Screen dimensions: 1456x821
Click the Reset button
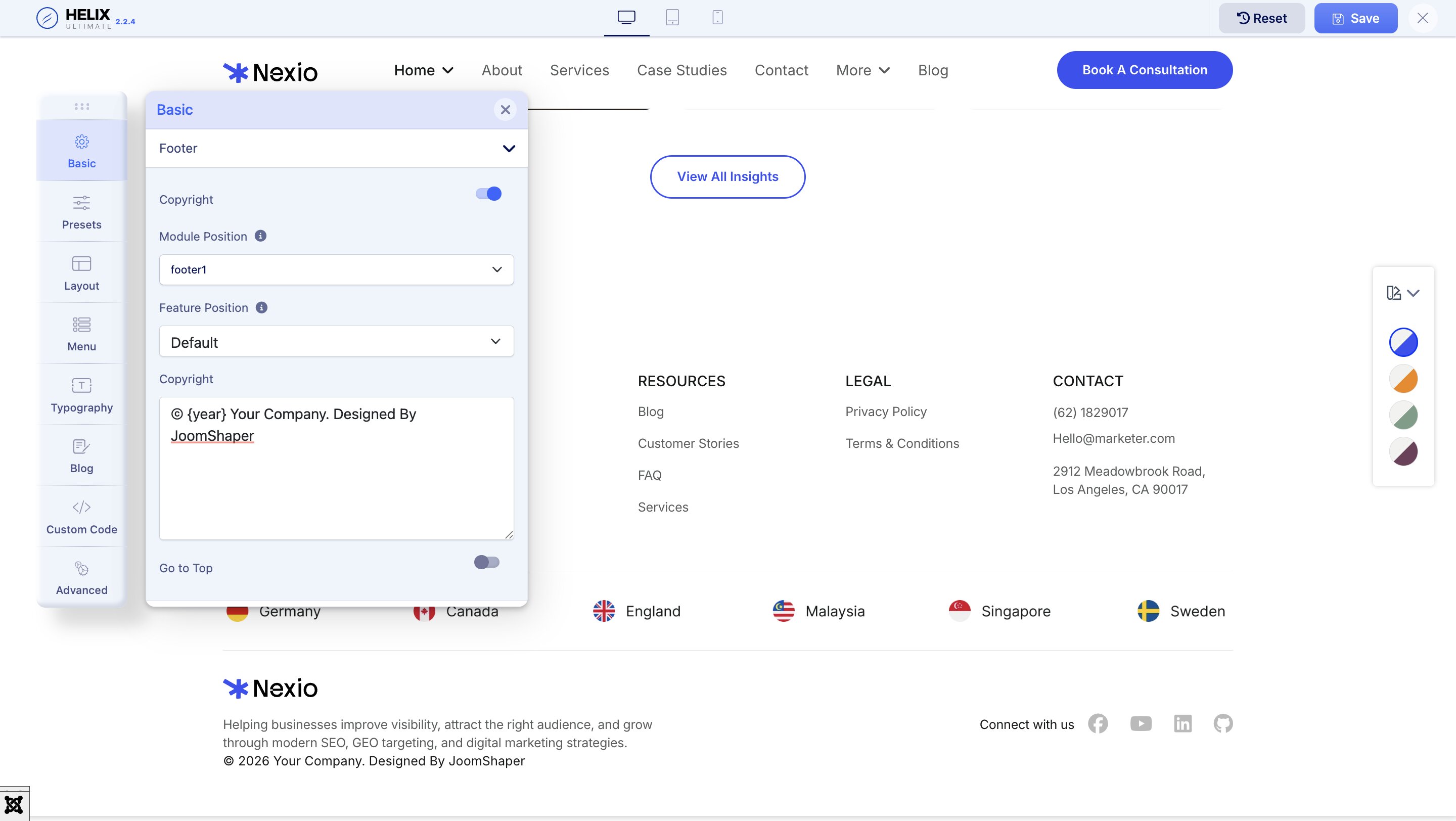pyautogui.click(x=1261, y=18)
